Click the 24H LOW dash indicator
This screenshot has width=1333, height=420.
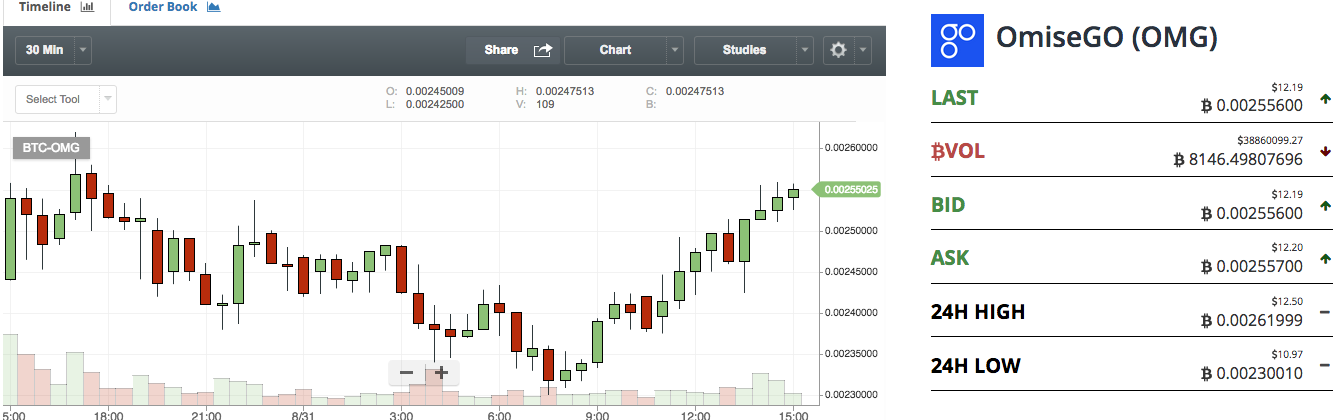(x=1325, y=366)
